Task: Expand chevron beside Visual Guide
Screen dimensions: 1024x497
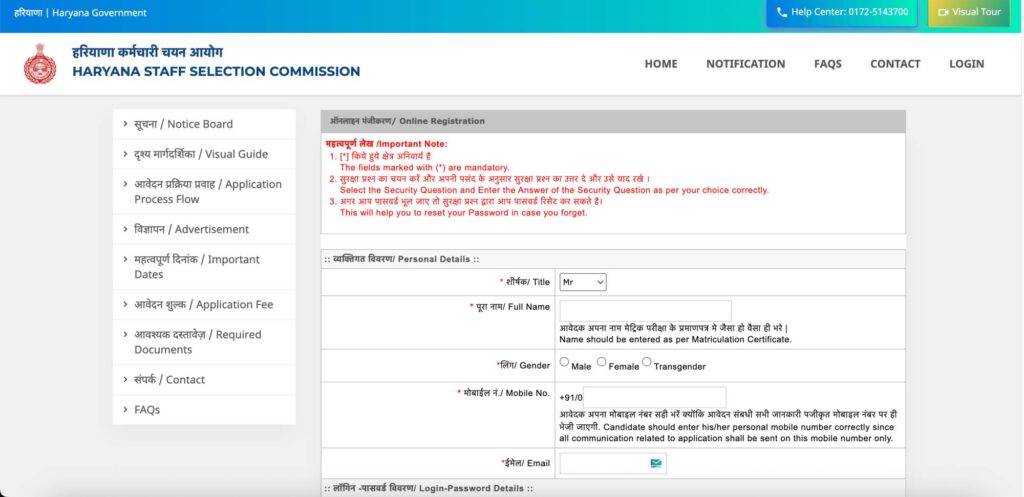Action: point(125,153)
